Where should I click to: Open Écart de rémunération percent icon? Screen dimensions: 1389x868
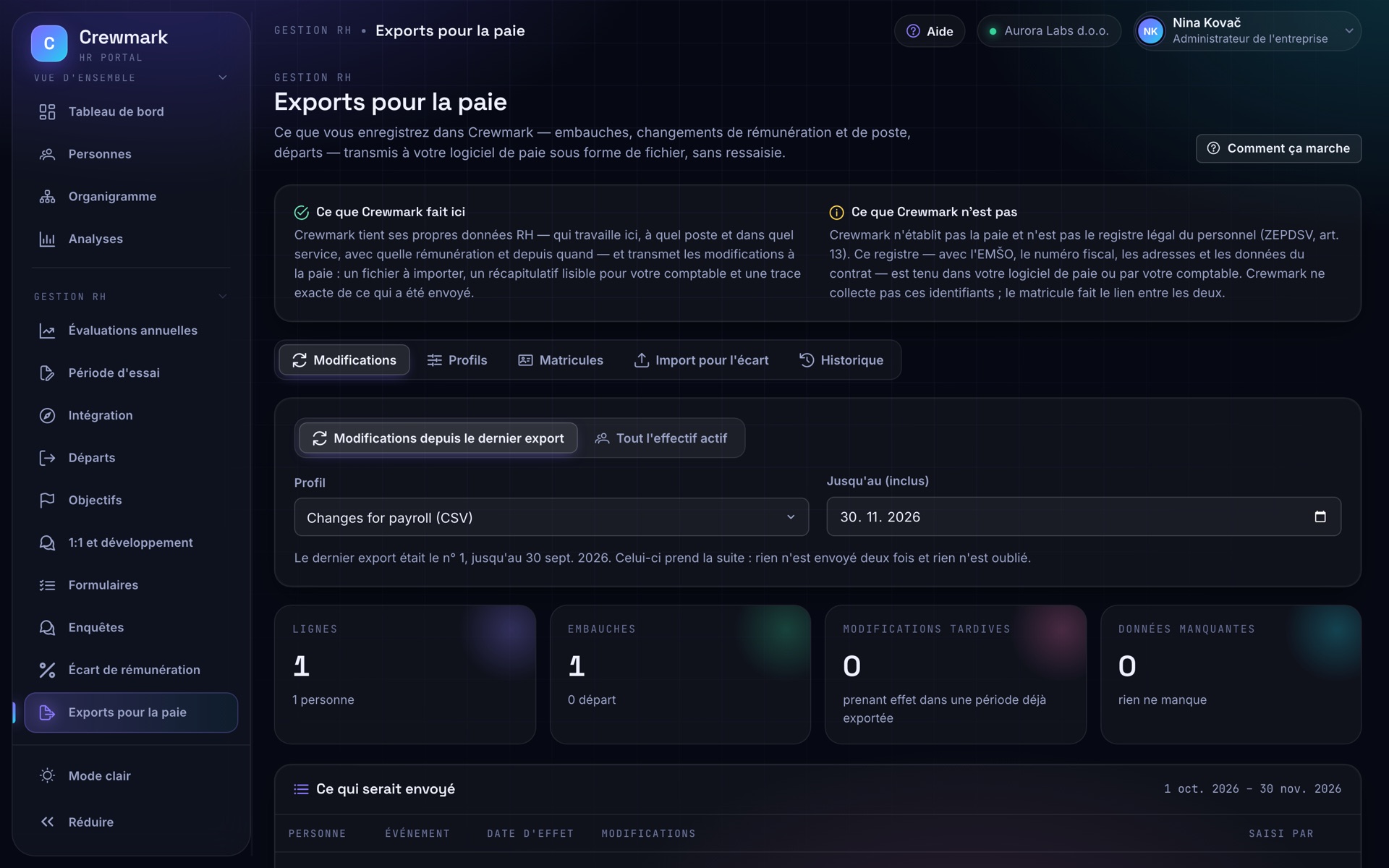click(47, 670)
